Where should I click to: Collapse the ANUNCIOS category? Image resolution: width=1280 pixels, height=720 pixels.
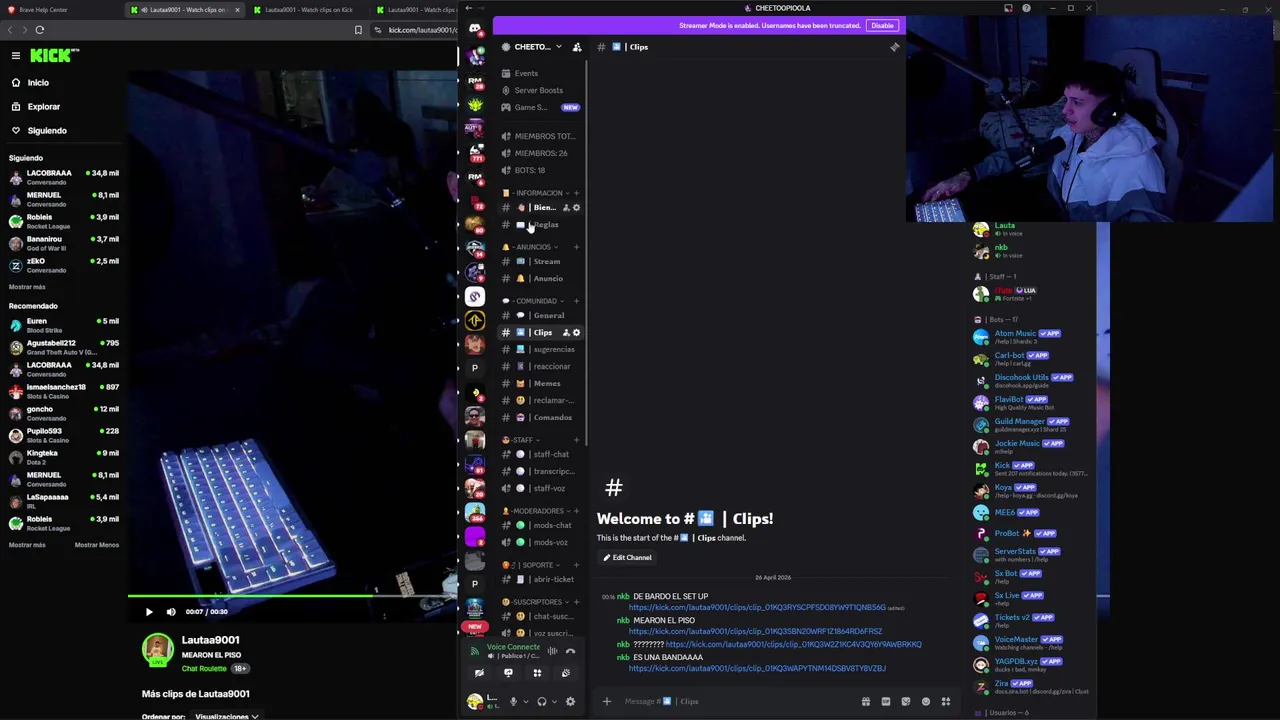pos(531,247)
